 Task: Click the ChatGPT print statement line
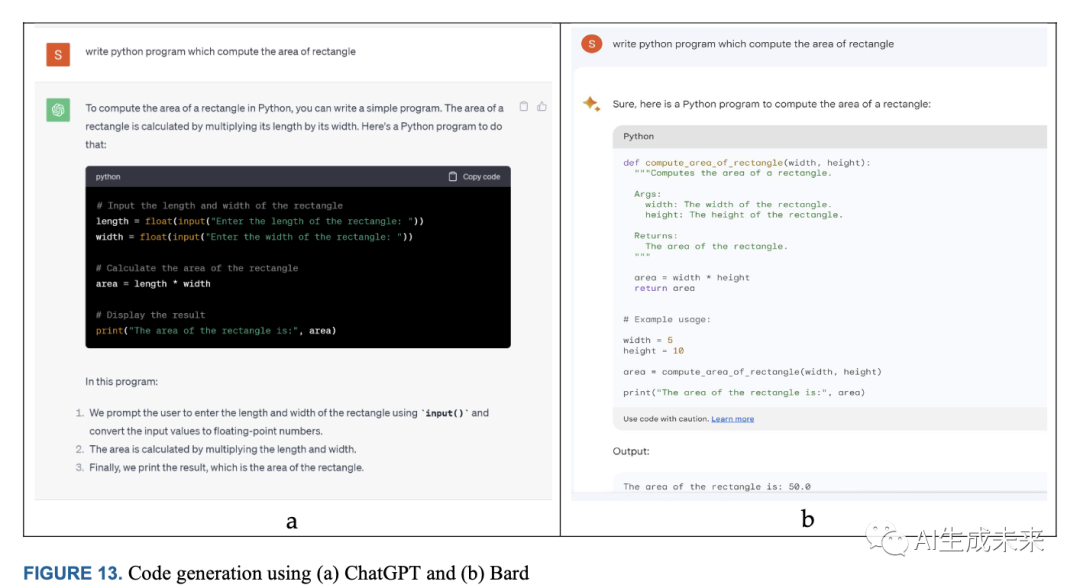click(216, 330)
